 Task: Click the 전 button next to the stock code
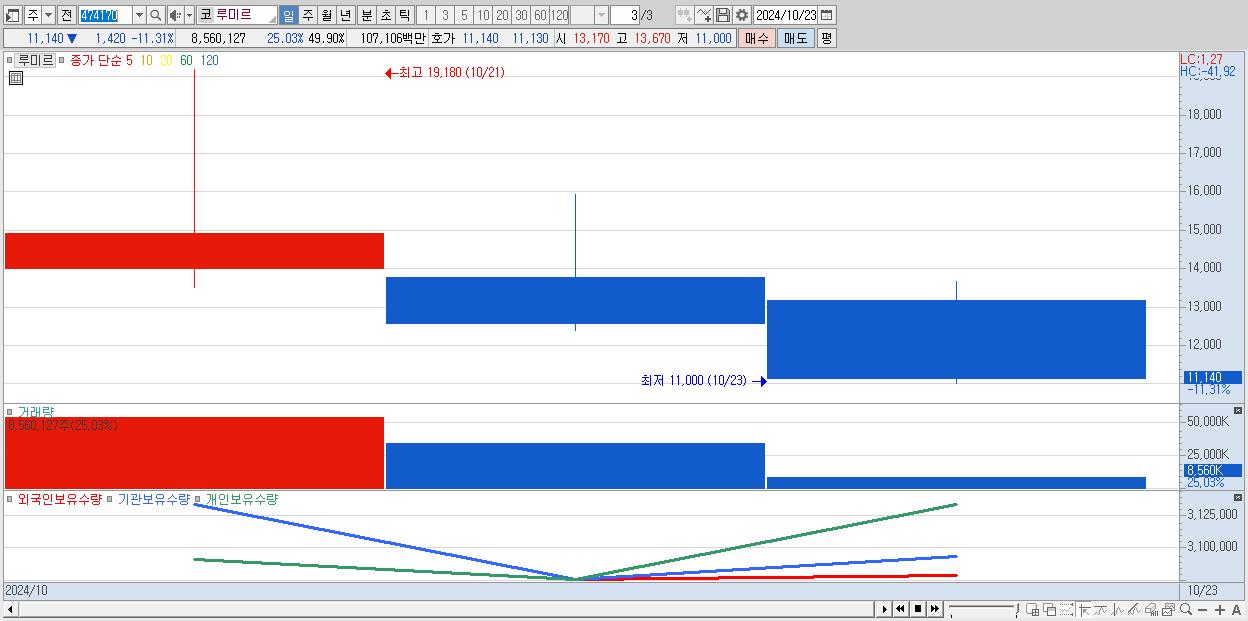point(66,15)
